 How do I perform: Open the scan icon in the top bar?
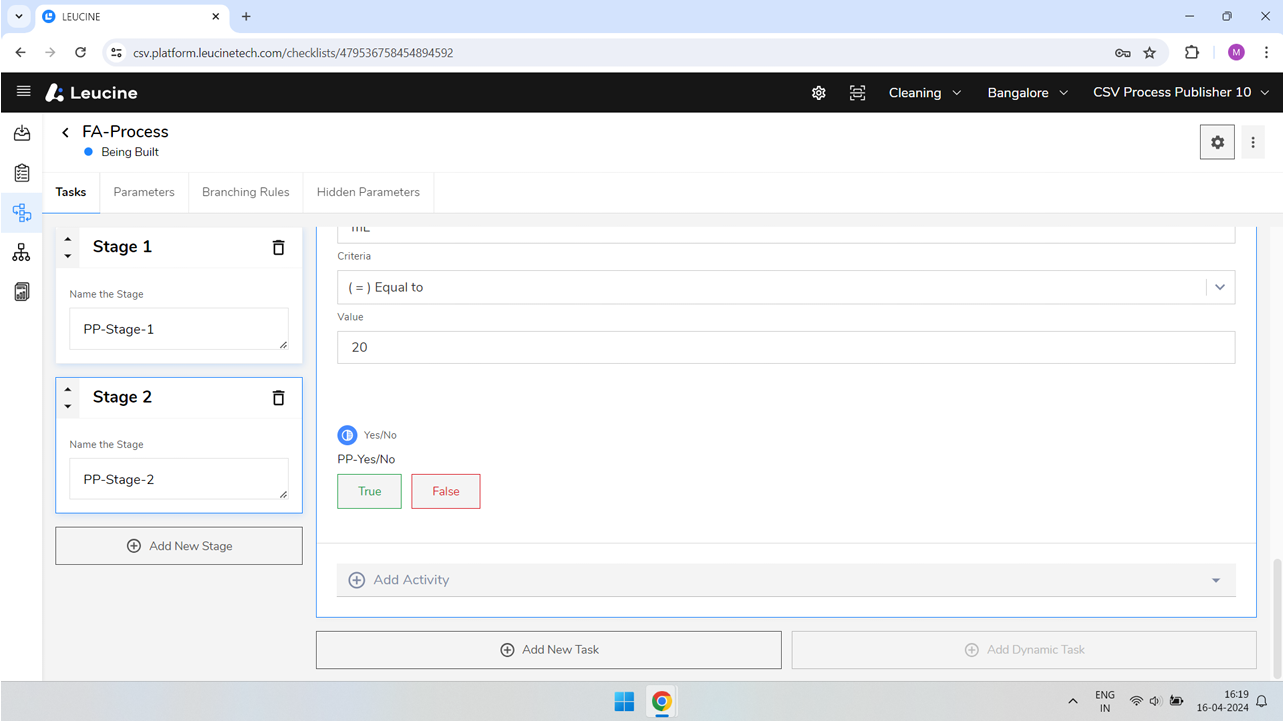click(x=857, y=92)
